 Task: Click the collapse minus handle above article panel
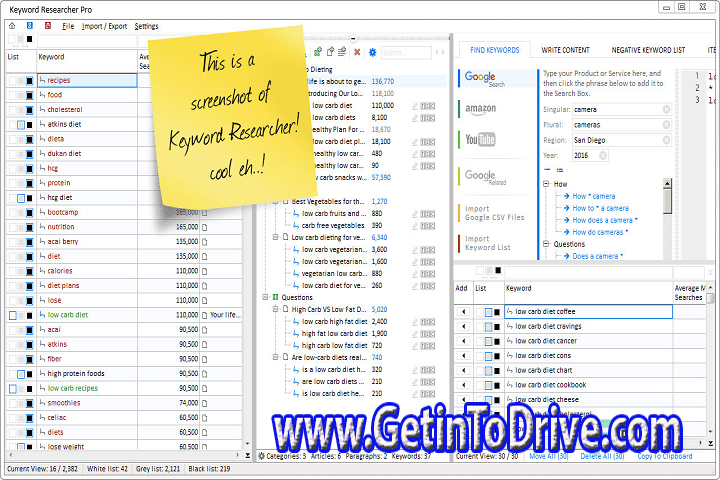(353, 38)
